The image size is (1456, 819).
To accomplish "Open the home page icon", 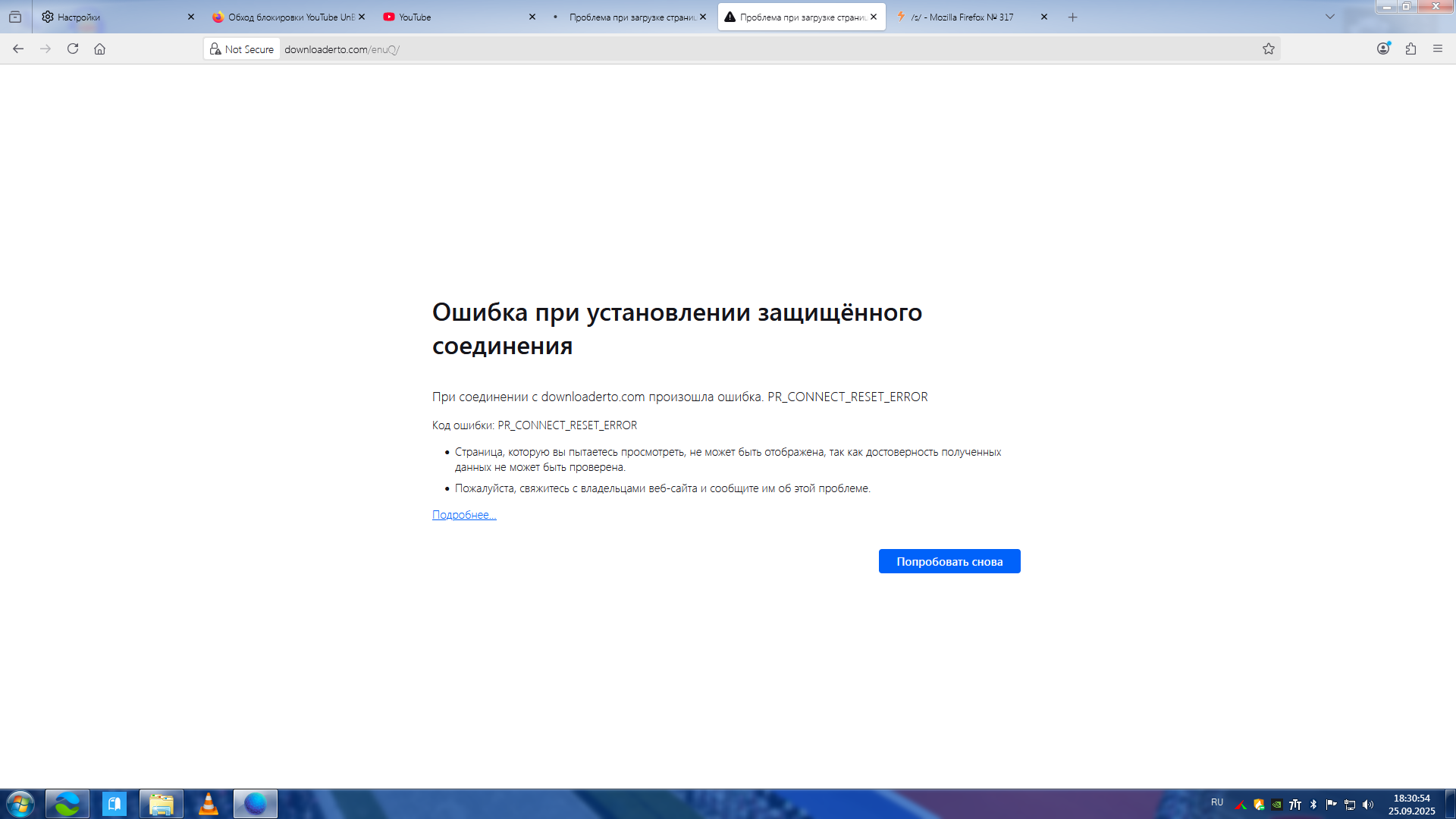I will (99, 49).
